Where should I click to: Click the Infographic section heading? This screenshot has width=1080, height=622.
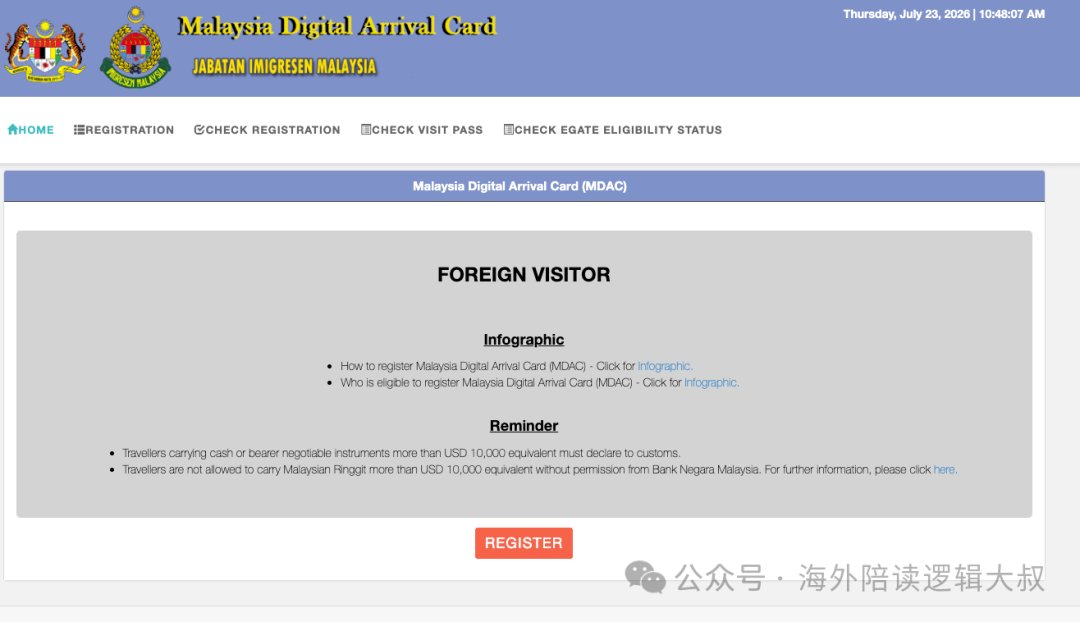click(523, 340)
